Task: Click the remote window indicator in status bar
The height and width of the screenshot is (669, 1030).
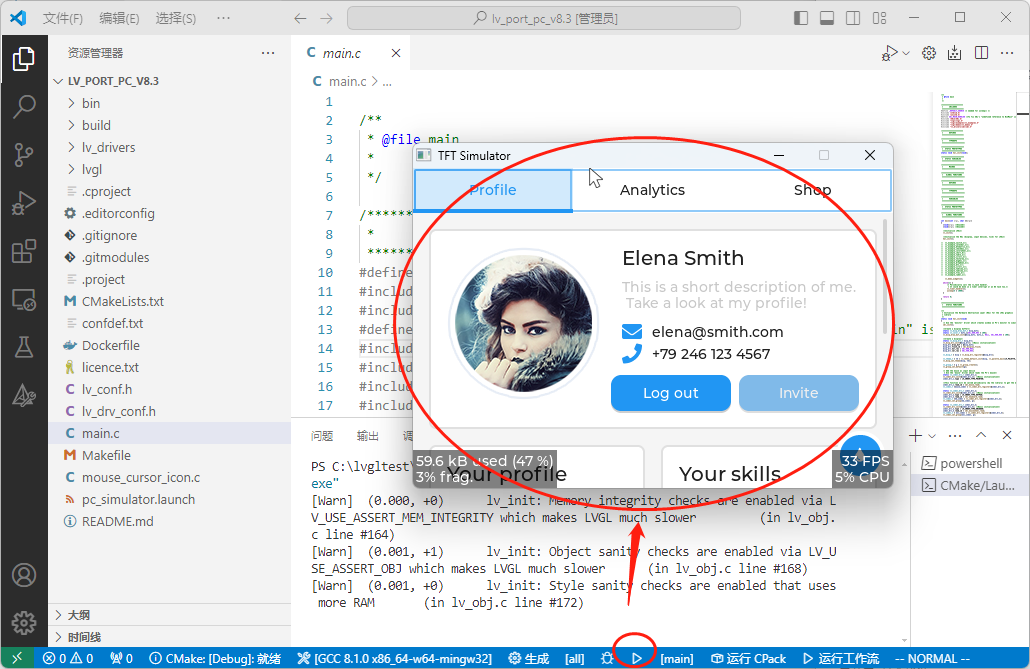Action: 17,658
